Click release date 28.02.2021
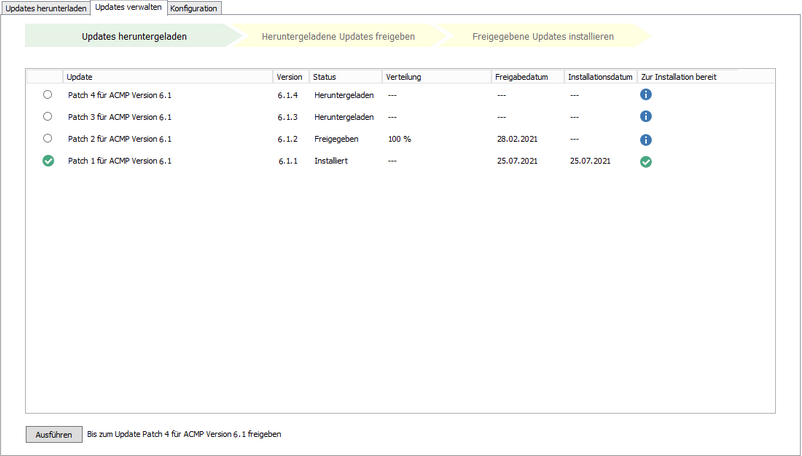802x456 pixels. tap(517, 139)
